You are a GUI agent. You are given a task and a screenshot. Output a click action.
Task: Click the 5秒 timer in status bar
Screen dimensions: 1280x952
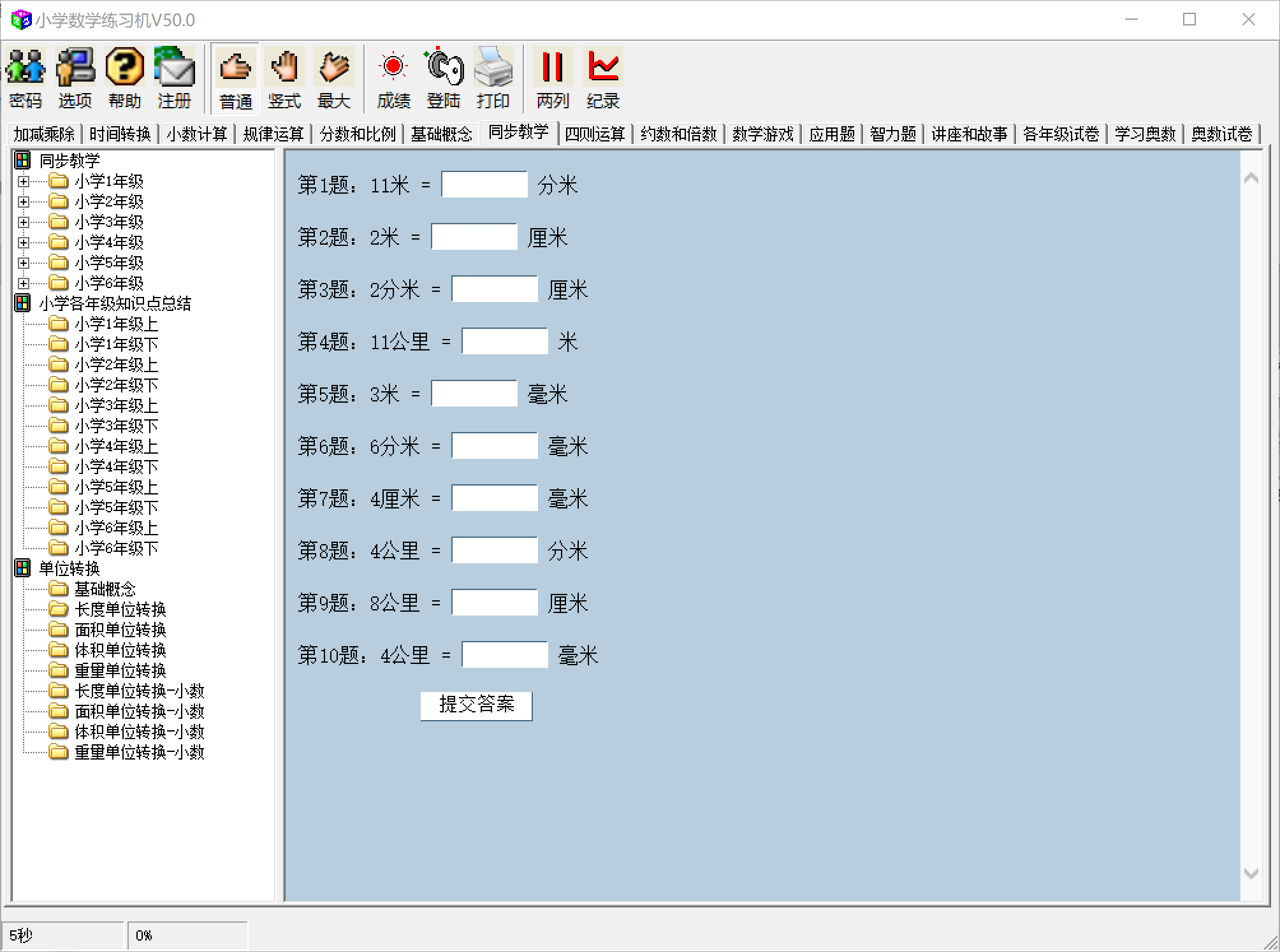[62, 935]
